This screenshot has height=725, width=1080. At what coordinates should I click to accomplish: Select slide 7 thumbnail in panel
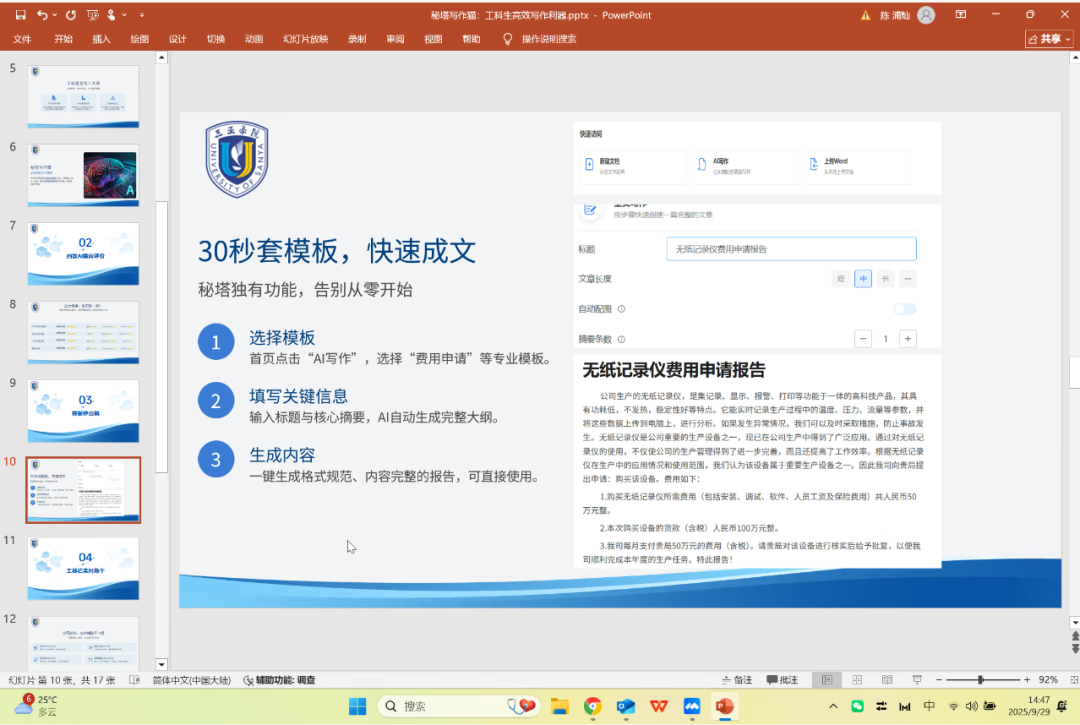pos(83,254)
